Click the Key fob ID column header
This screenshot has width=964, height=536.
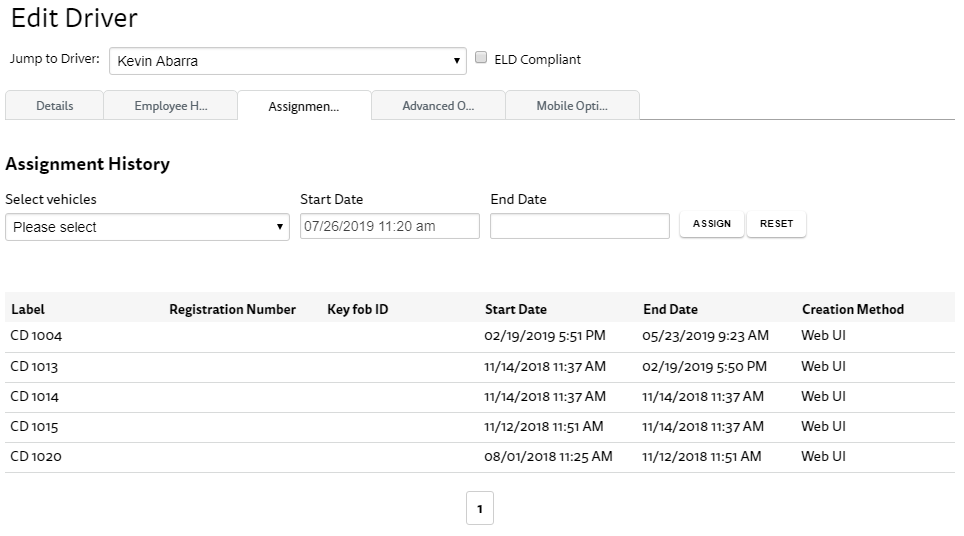pos(358,309)
